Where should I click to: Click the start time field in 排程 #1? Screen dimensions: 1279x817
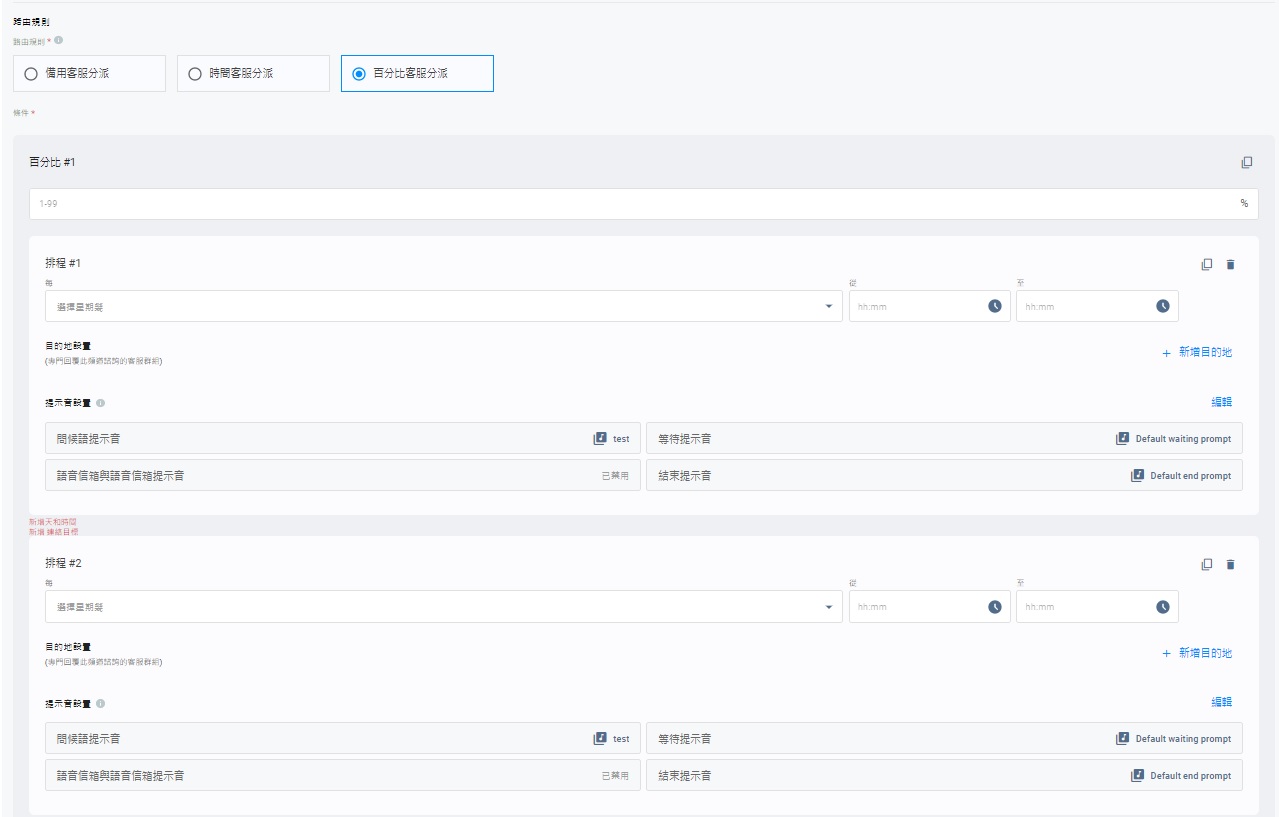930,306
